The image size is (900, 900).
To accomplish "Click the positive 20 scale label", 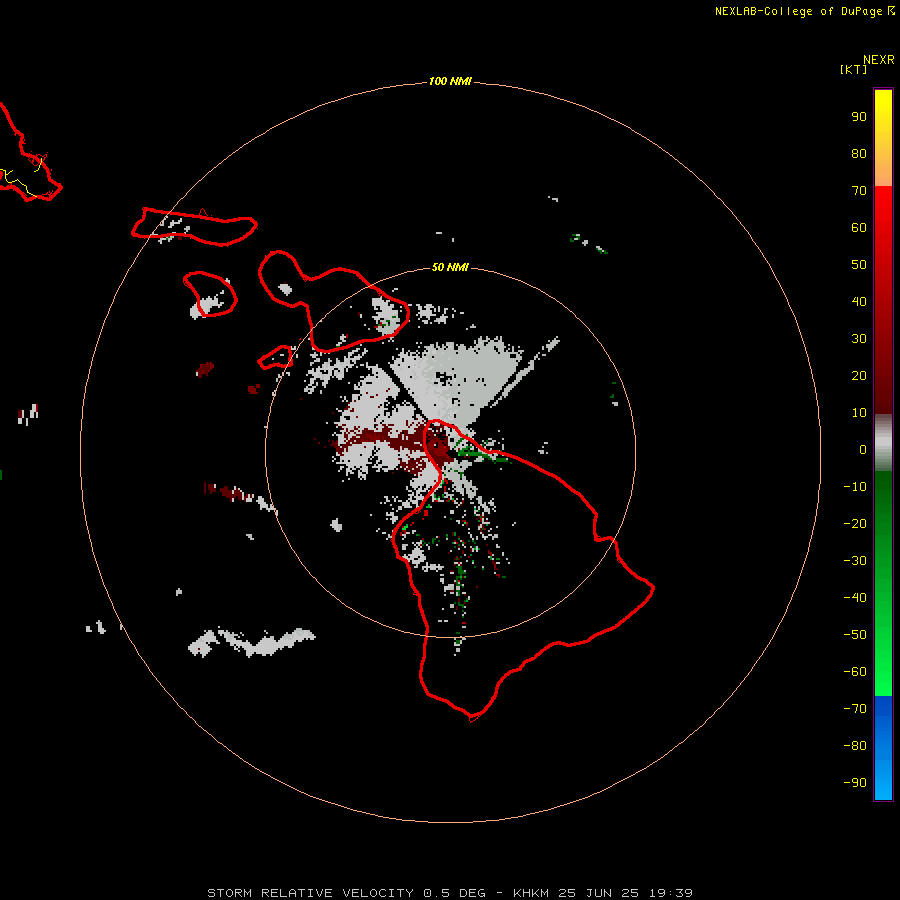I will [x=859, y=376].
